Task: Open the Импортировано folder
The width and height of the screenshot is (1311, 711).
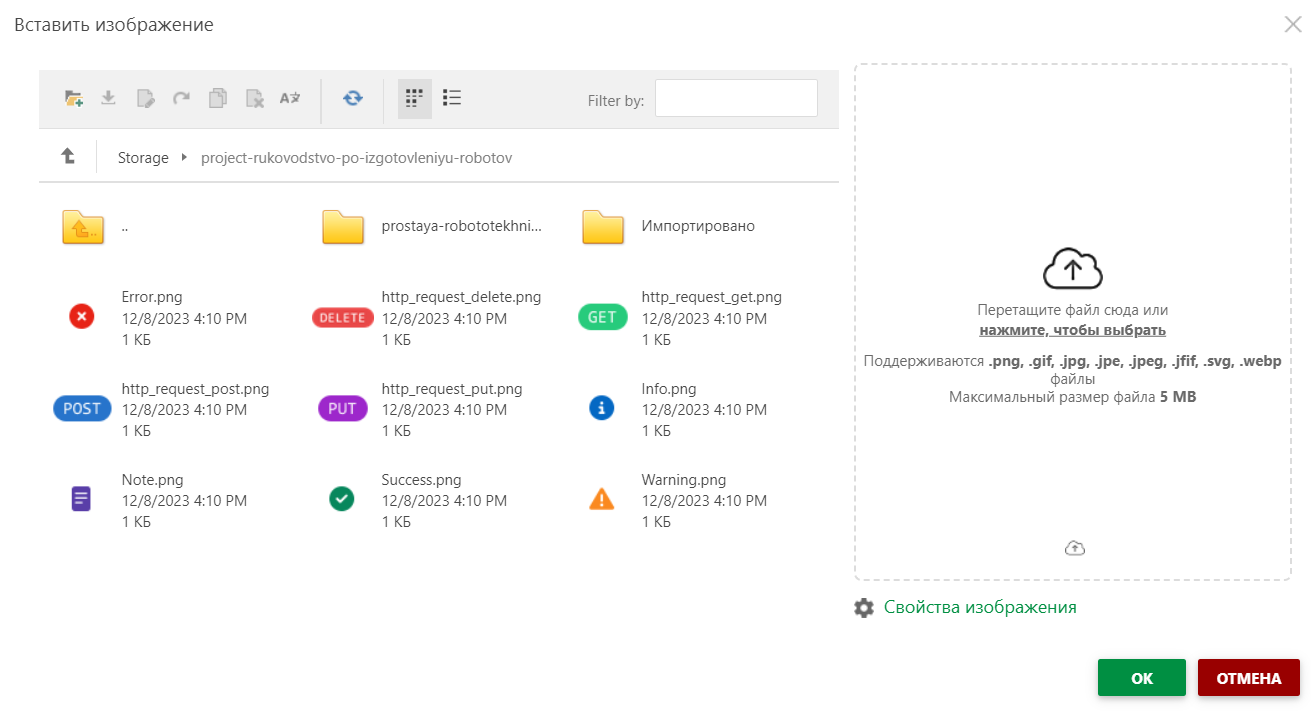Action: 698,226
